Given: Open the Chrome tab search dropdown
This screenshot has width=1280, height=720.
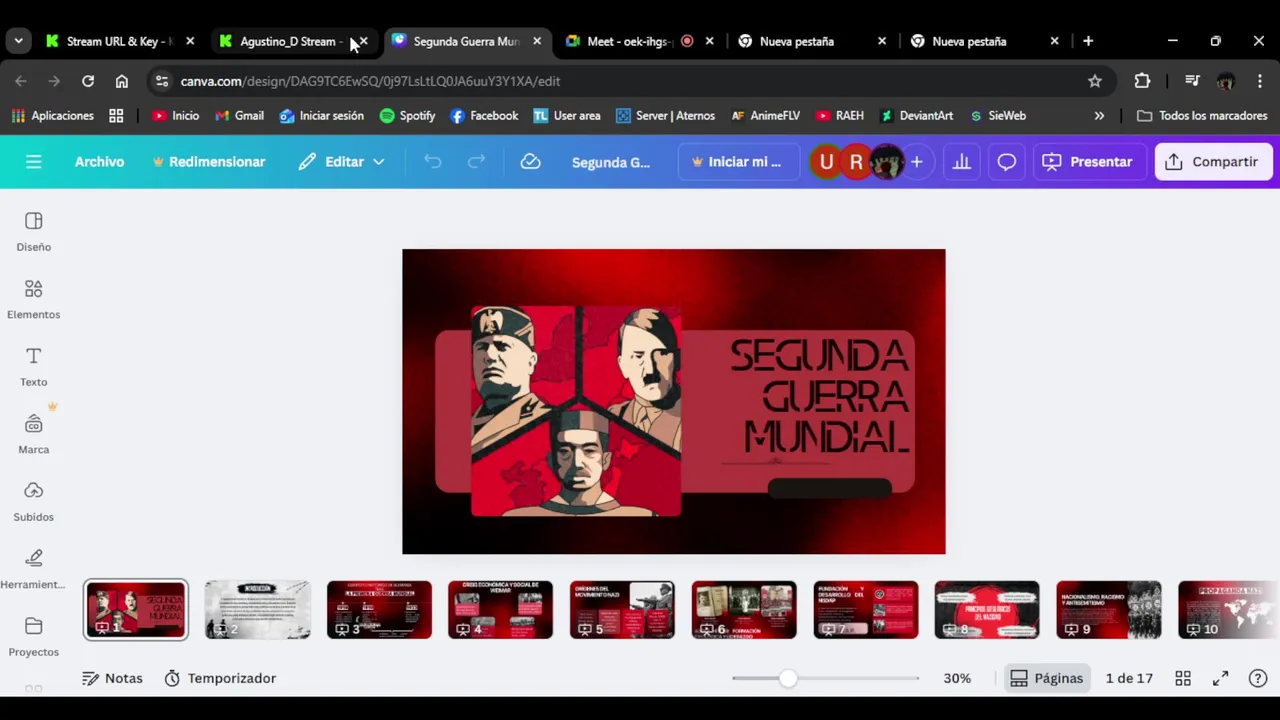Looking at the screenshot, I should (18, 41).
